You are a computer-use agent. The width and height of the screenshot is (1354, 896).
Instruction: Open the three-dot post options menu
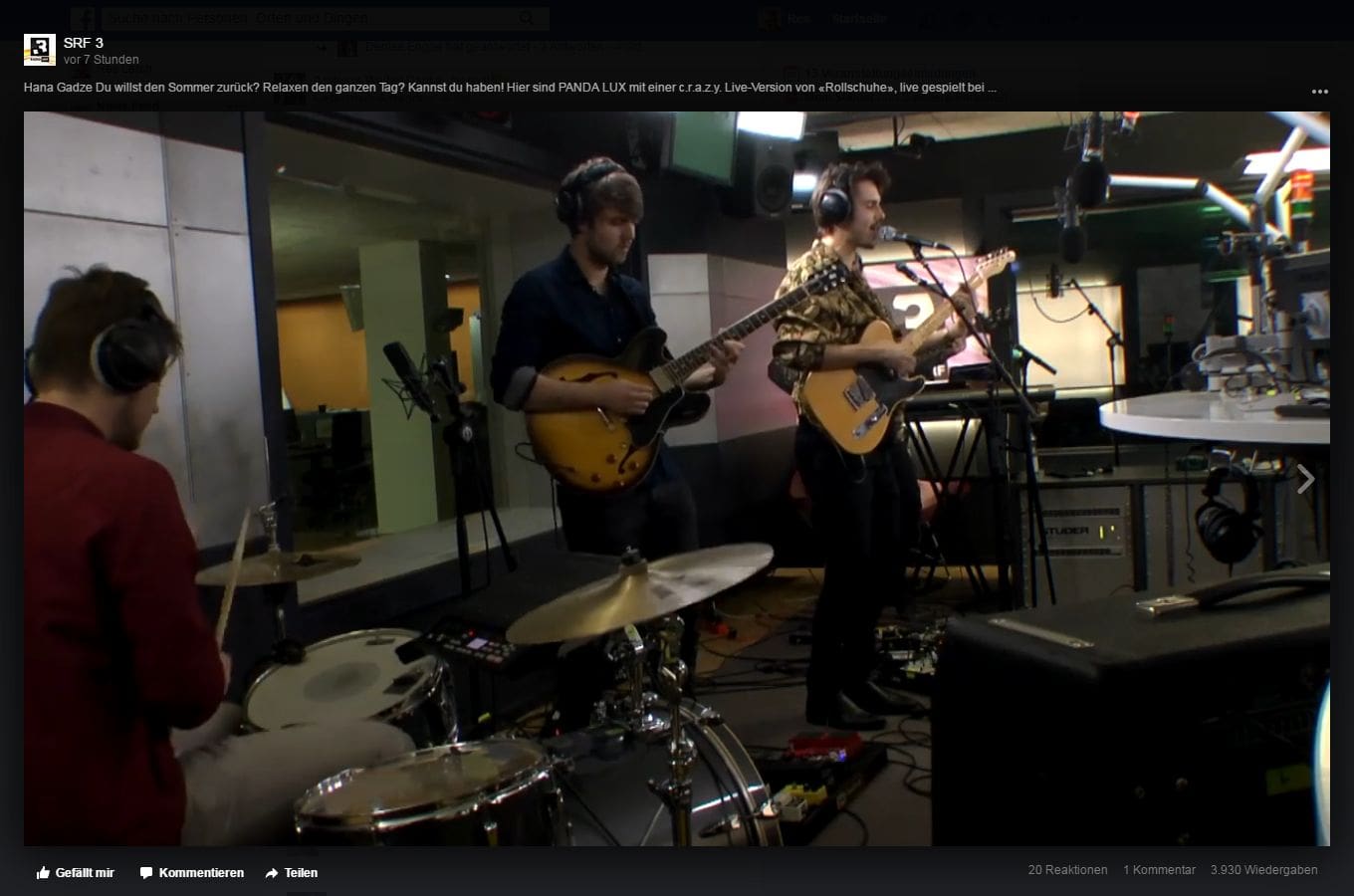pos(1319,92)
